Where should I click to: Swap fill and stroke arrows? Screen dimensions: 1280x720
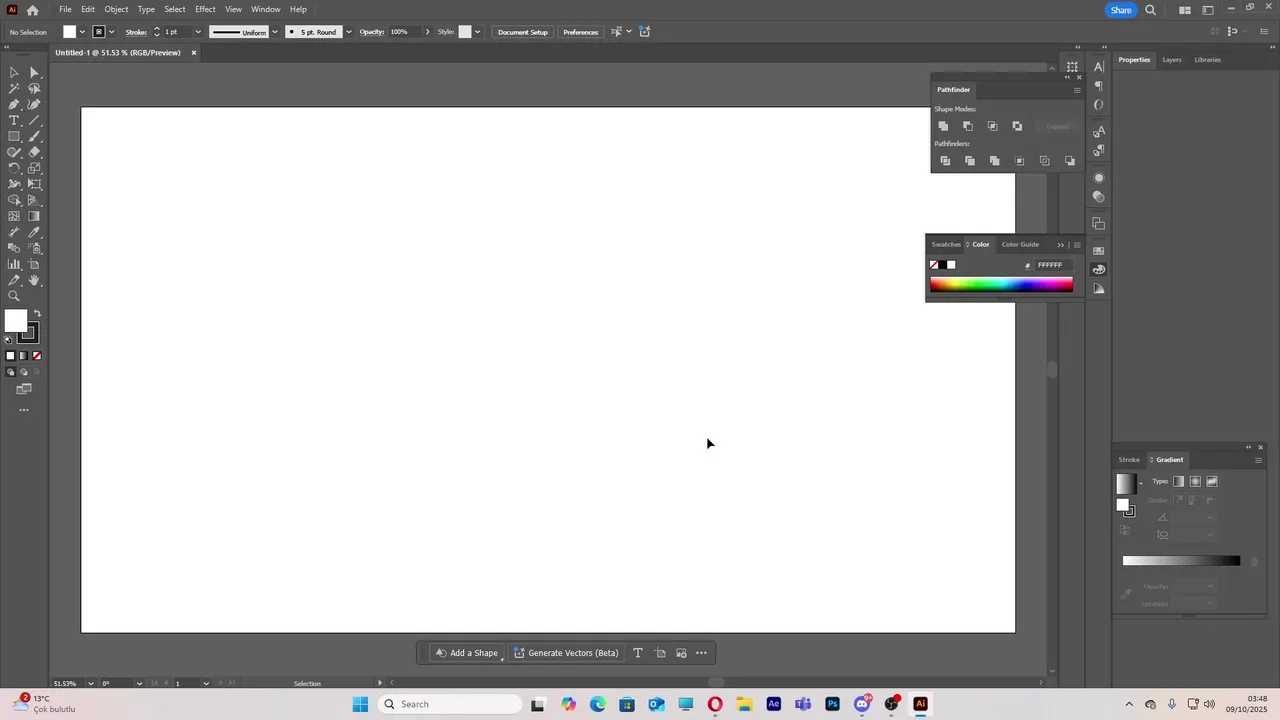(38, 314)
